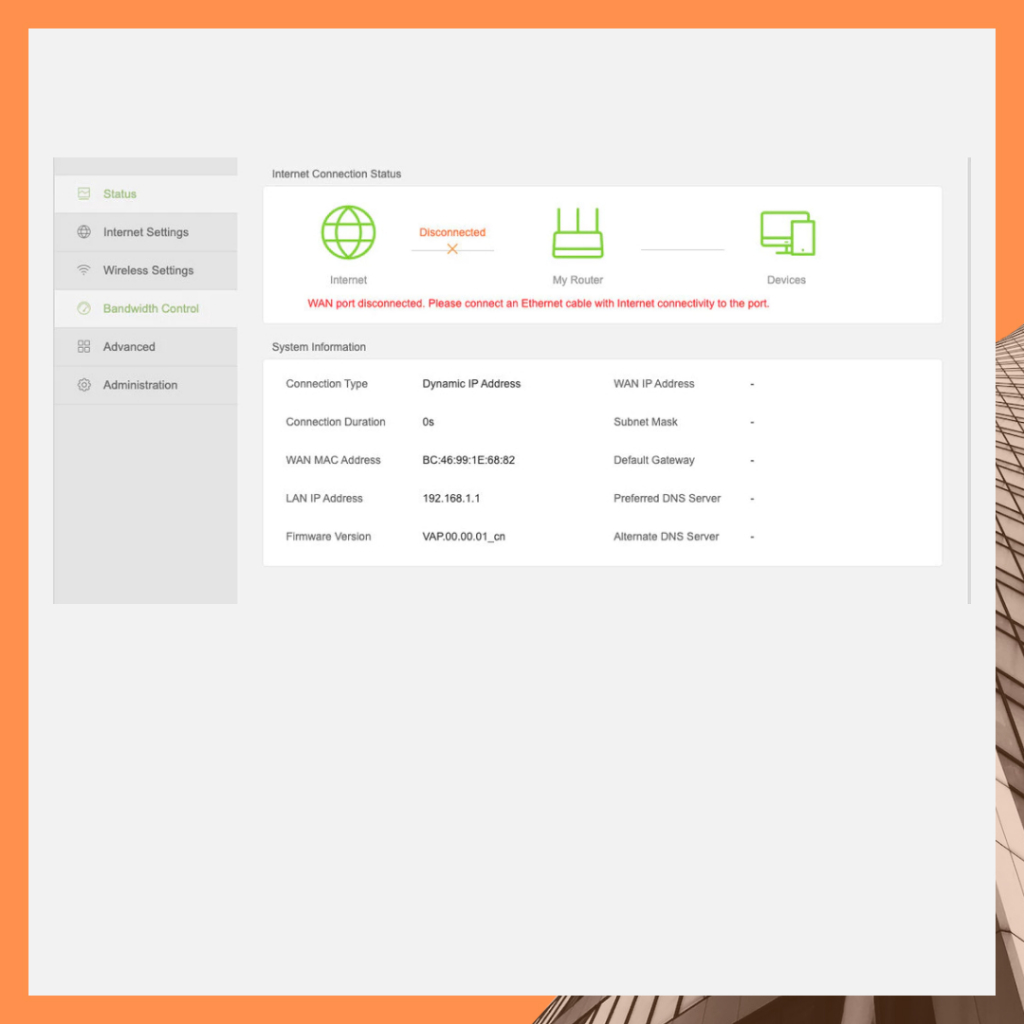Screen dimensions: 1024x1024
Task: Open the Administration menu label
Action: [x=140, y=385]
